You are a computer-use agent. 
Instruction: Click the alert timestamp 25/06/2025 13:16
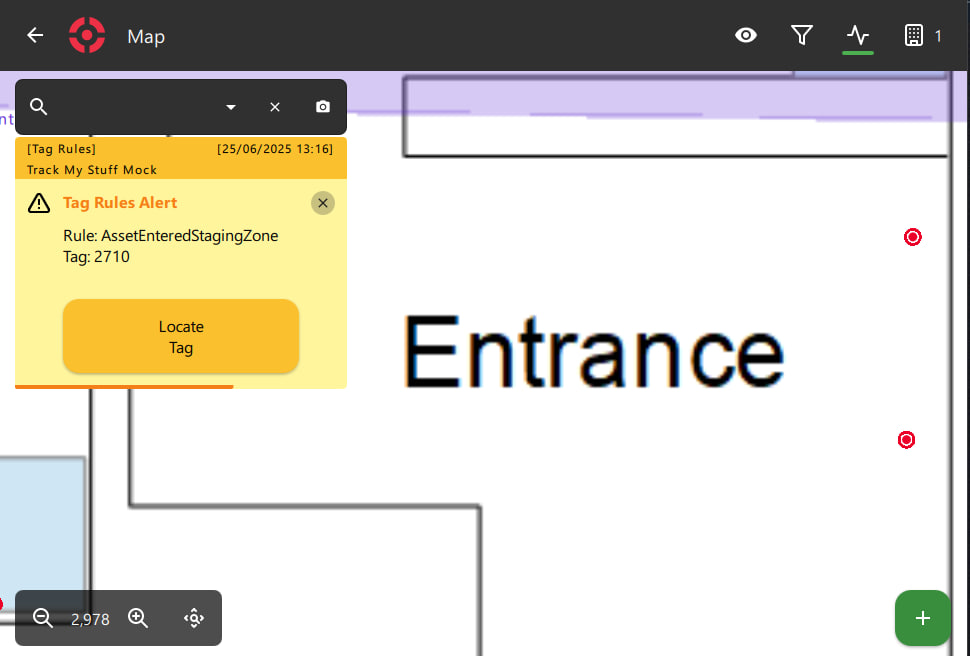pos(275,149)
